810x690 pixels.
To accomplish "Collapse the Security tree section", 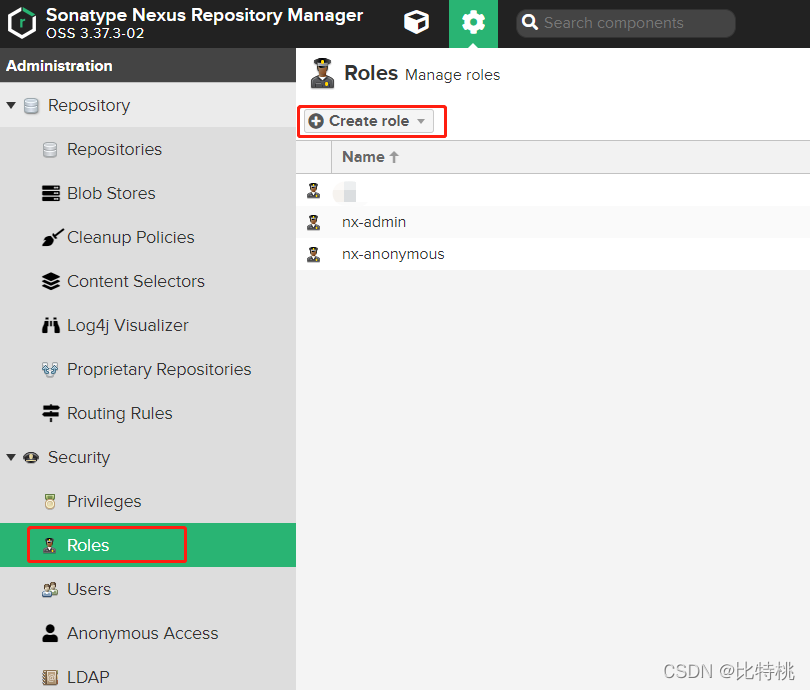I will tap(11, 457).
